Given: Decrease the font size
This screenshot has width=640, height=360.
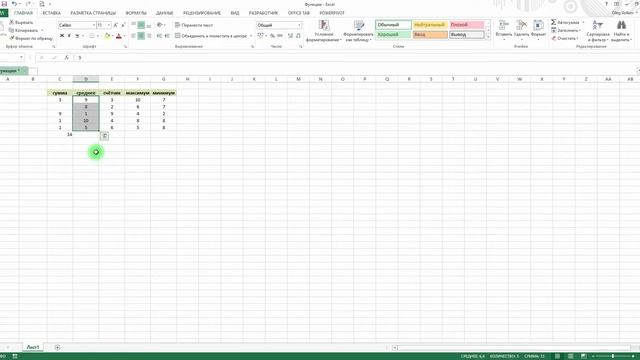Looking at the screenshot, I should (123, 25).
